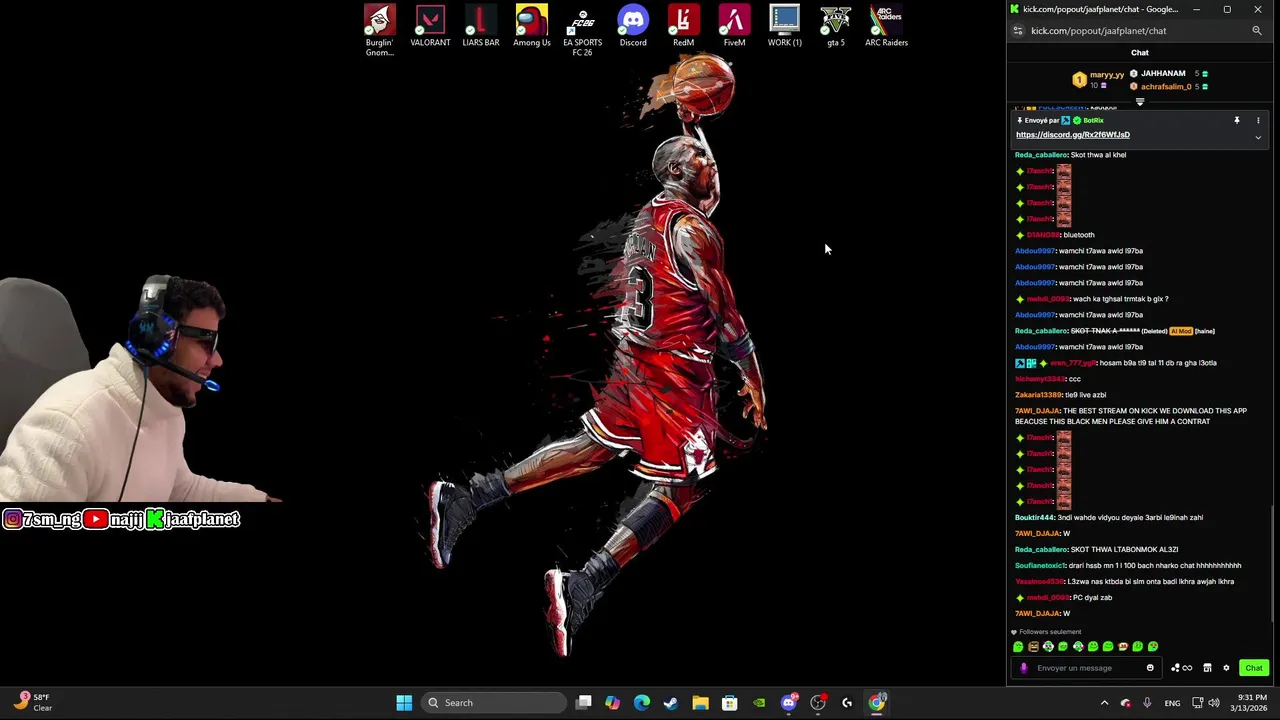Unpin the BotRix pinned message

(1237, 120)
